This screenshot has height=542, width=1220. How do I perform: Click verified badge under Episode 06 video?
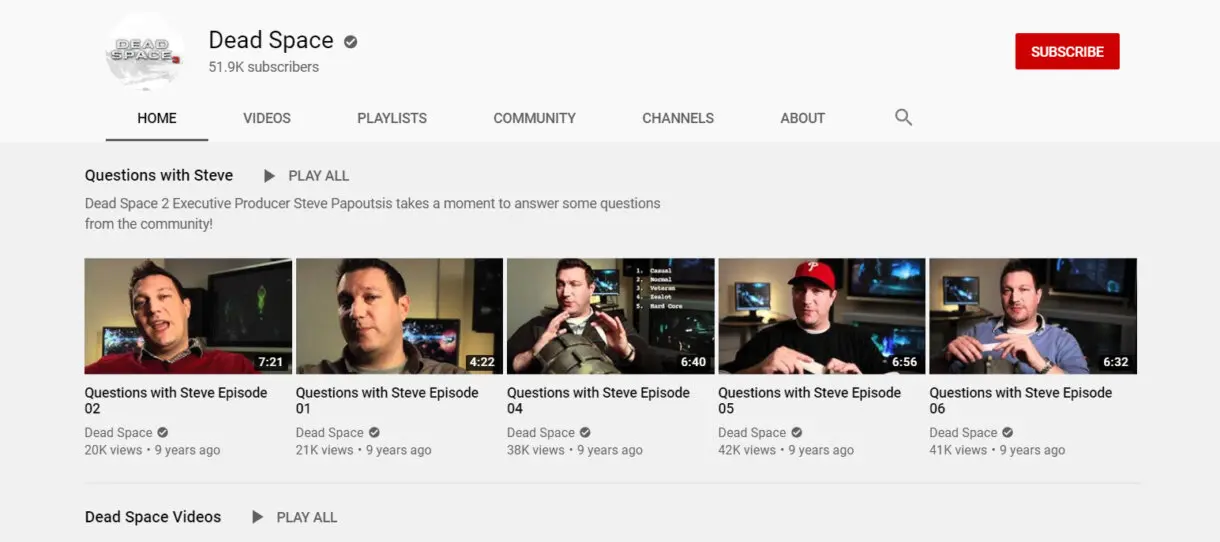[1007, 433]
